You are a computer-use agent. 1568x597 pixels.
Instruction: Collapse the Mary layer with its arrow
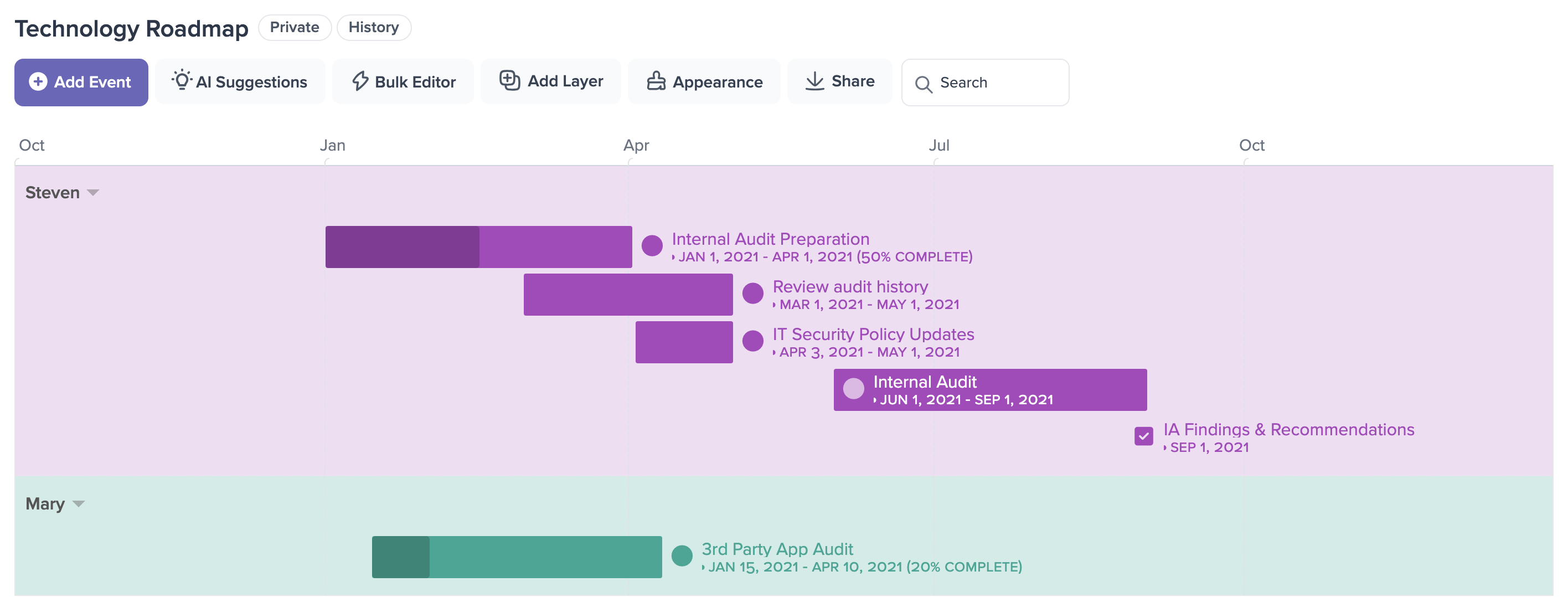coord(78,504)
